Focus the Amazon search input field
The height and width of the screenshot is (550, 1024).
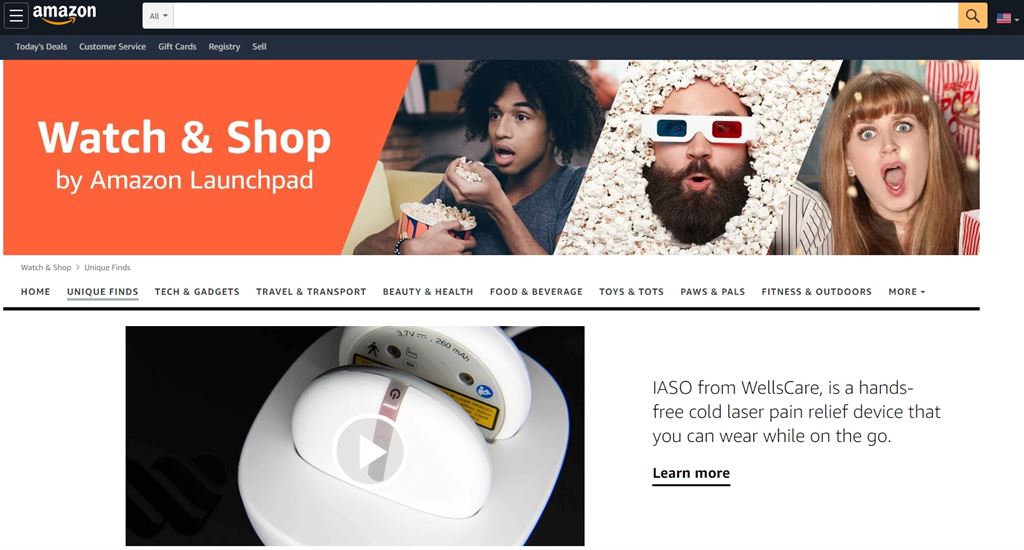click(x=566, y=16)
